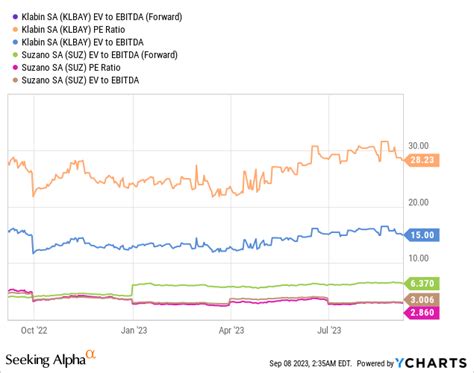Click the Apr '23 axis label
The width and height of the screenshot is (474, 373).
231,330
